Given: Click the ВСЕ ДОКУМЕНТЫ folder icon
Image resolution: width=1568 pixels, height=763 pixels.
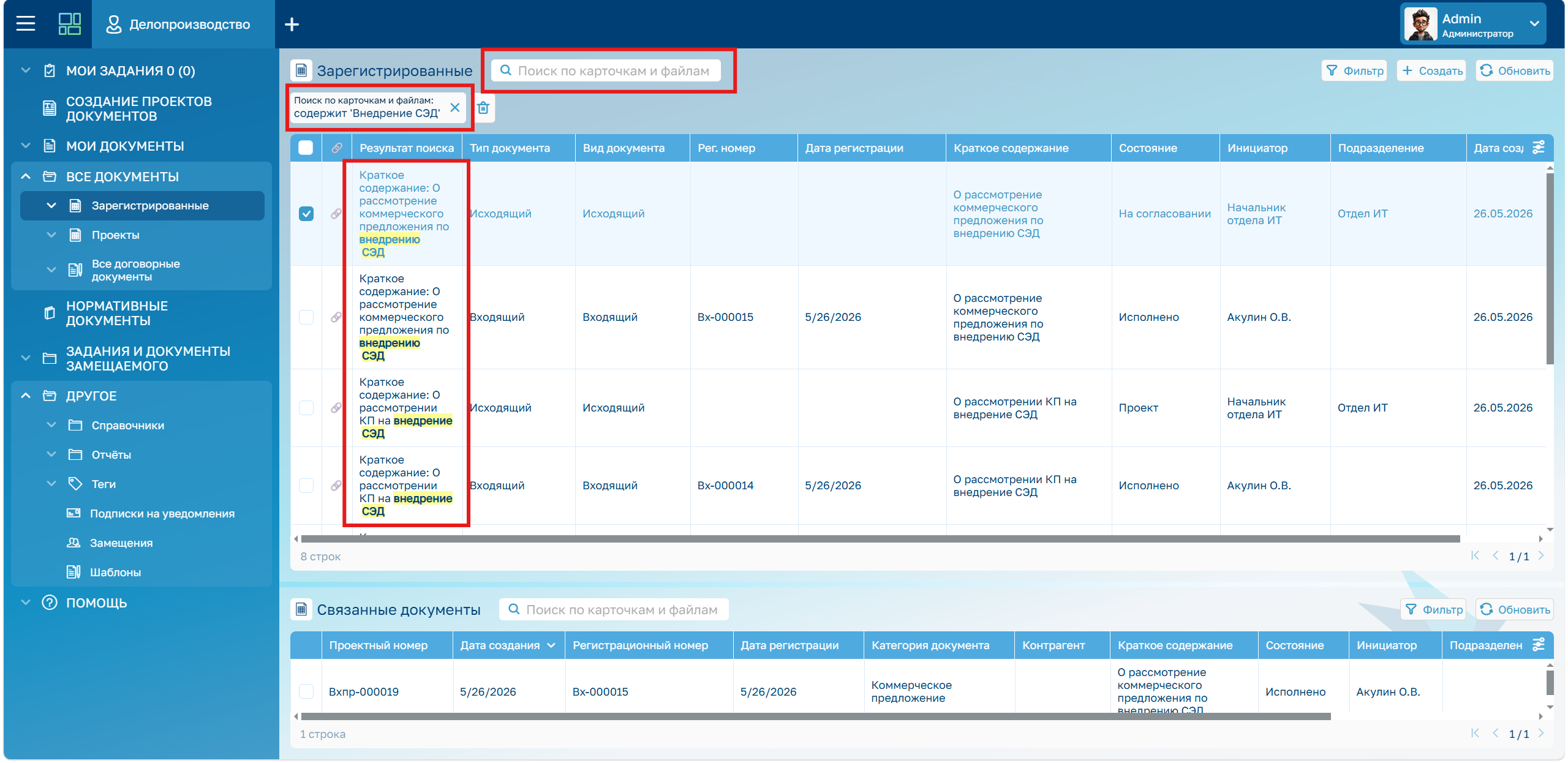Looking at the screenshot, I should (50, 176).
